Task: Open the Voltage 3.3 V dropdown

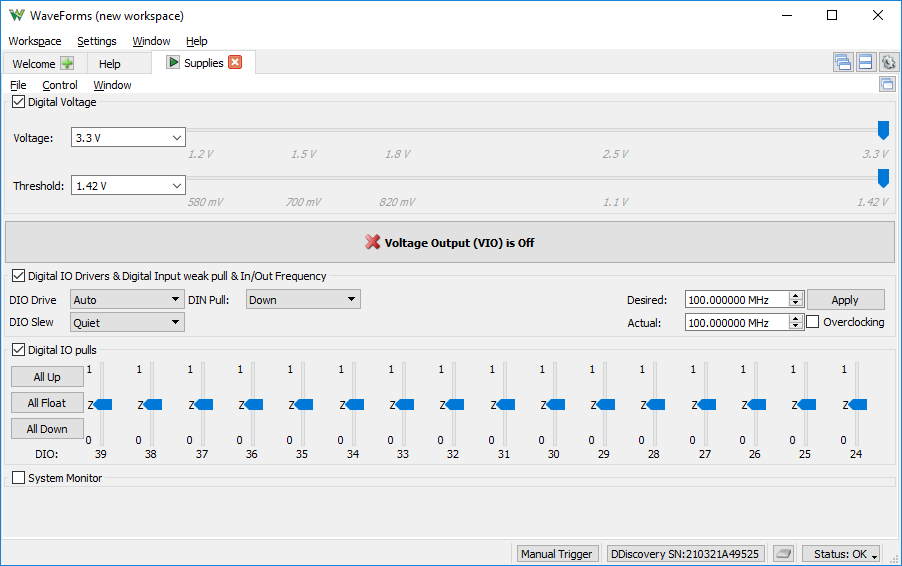Action: tap(128, 137)
